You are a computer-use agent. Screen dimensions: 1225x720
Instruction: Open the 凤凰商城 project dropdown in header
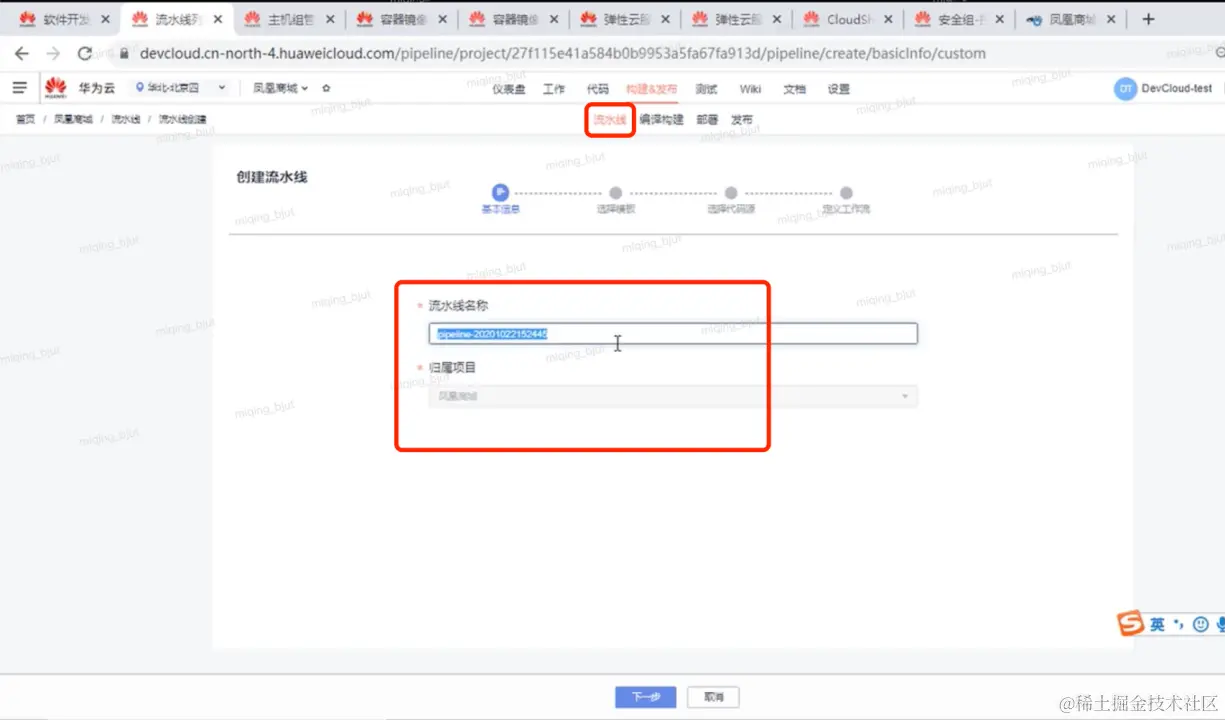point(280,89)
